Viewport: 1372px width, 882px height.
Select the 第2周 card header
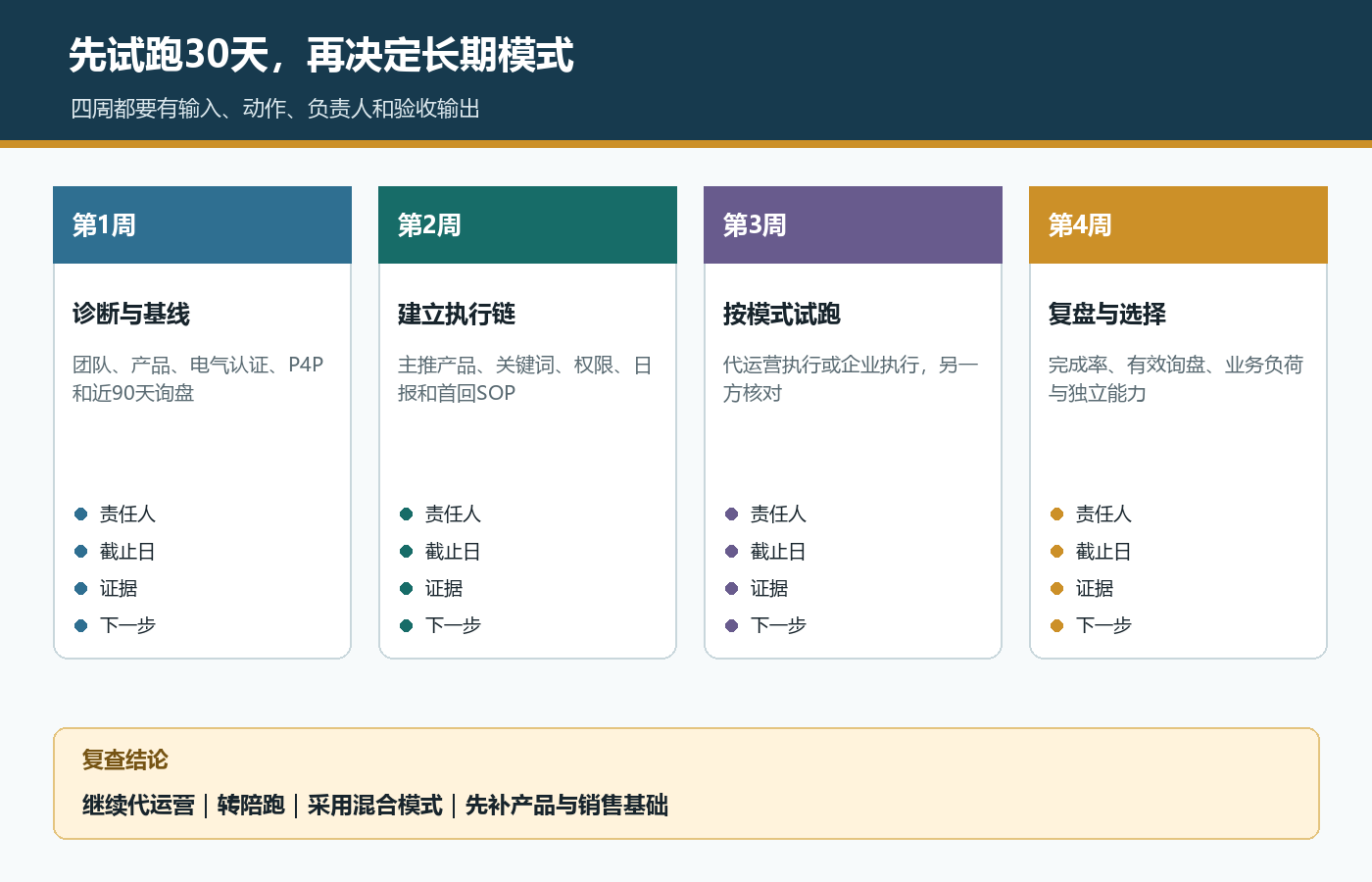pos(527,224)
